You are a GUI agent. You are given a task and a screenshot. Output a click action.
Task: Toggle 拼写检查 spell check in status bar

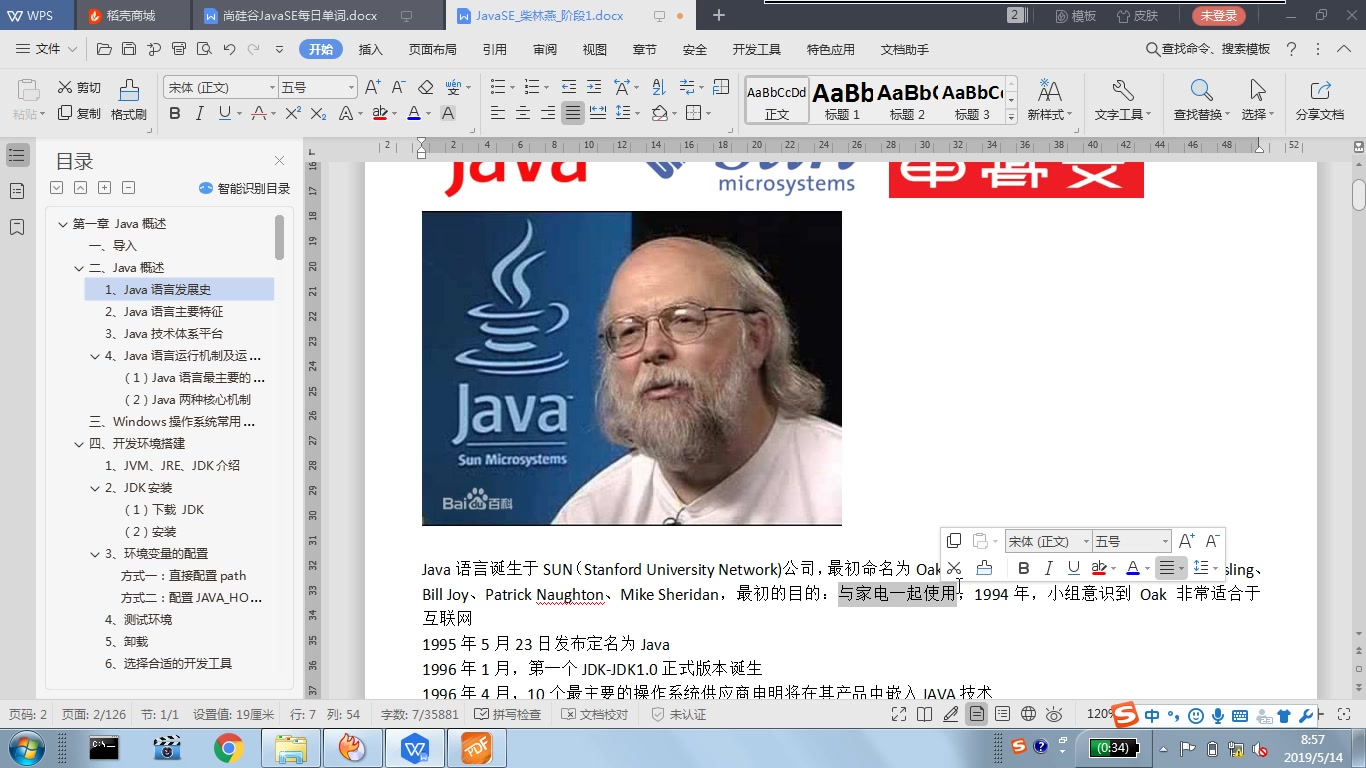coord(509,714)
